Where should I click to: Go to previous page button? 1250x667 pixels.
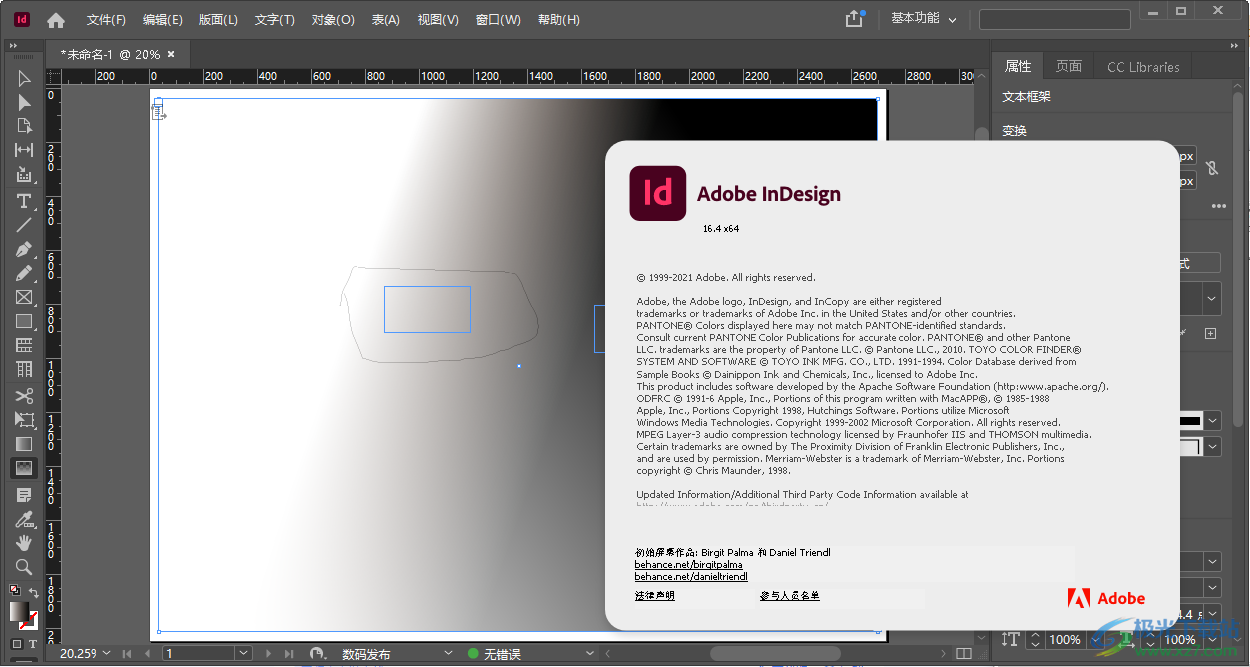(147, 653)
